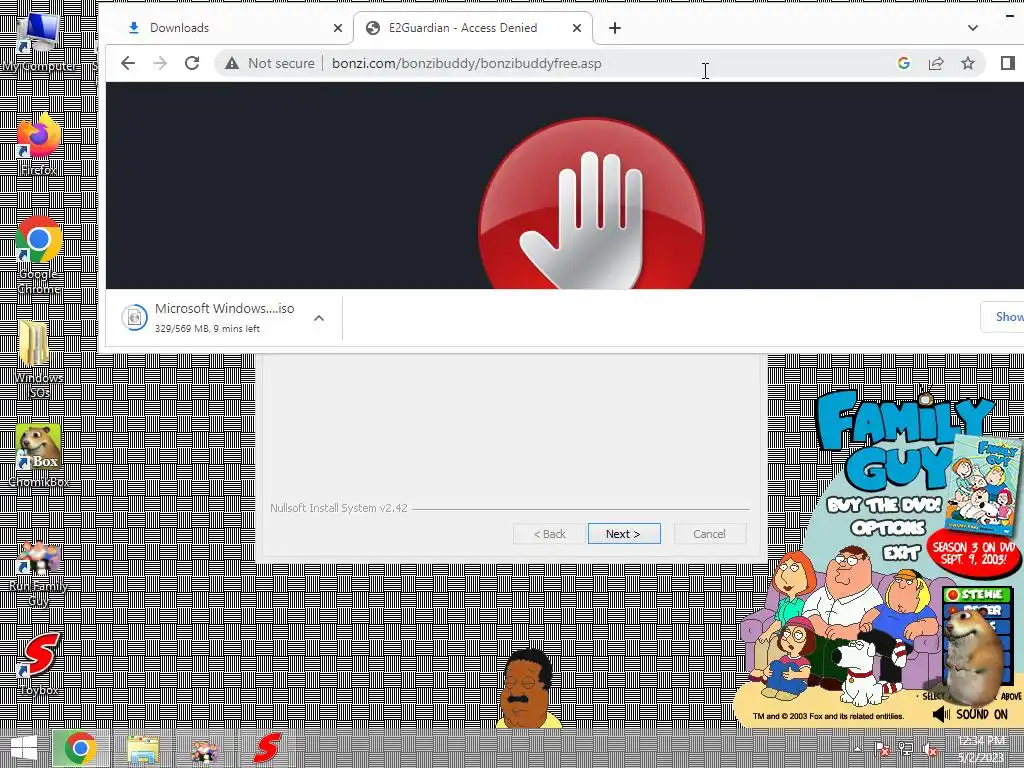Click the Google icon in address bar
Image resolution: width=1024 pixels, height=768 pixels.
tap(904, 63)
